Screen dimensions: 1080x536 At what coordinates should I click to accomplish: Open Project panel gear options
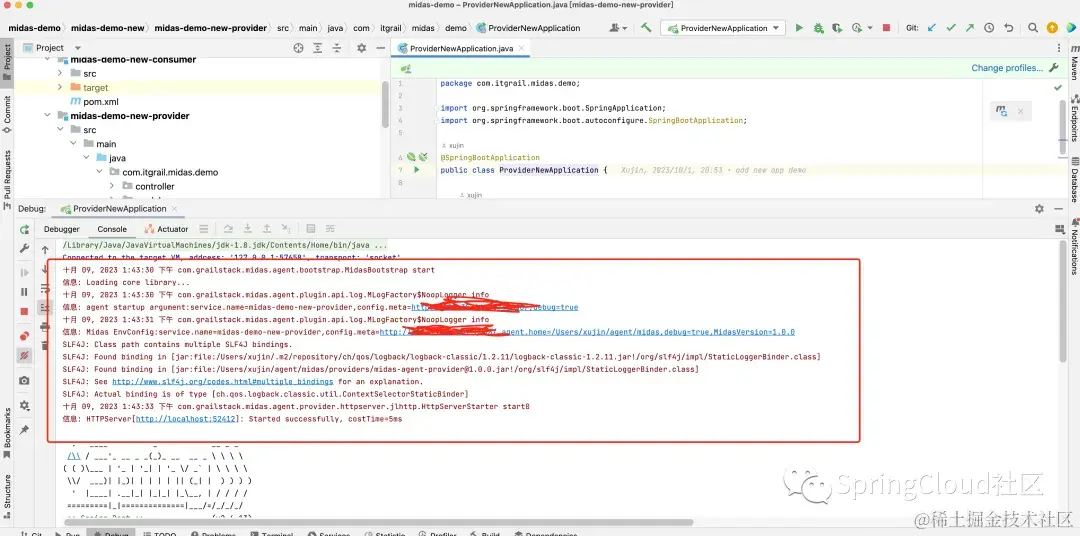pyautogui.click(x=362, y=48)
